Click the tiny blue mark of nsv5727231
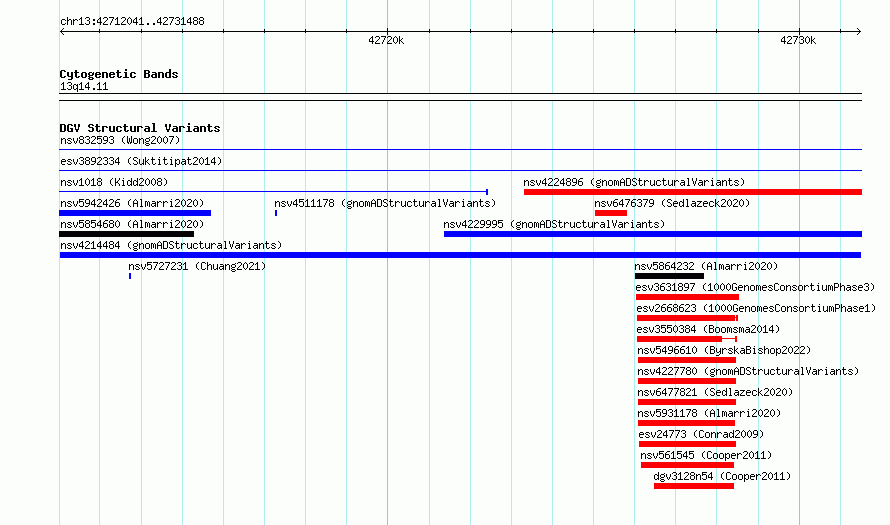 130,276
